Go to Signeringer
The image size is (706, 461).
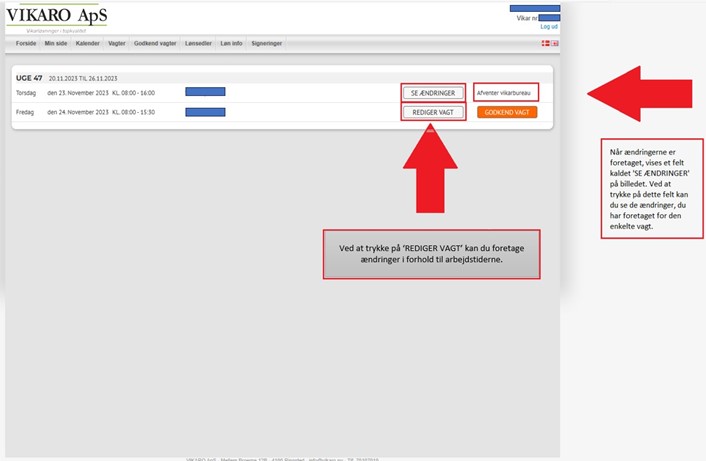[x=267, y=44]
